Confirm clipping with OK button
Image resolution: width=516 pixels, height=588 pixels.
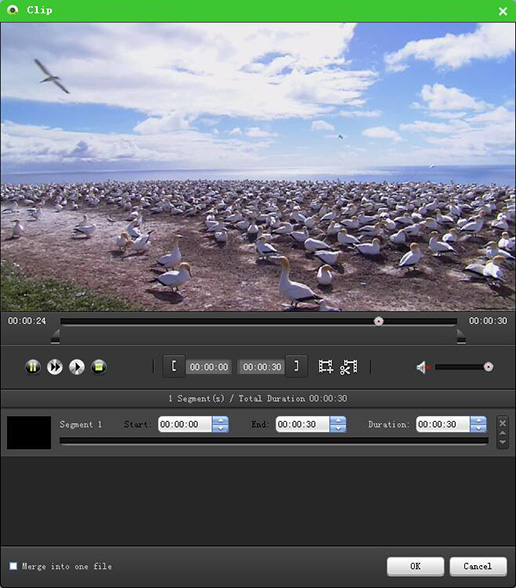(x=416, y=566)
